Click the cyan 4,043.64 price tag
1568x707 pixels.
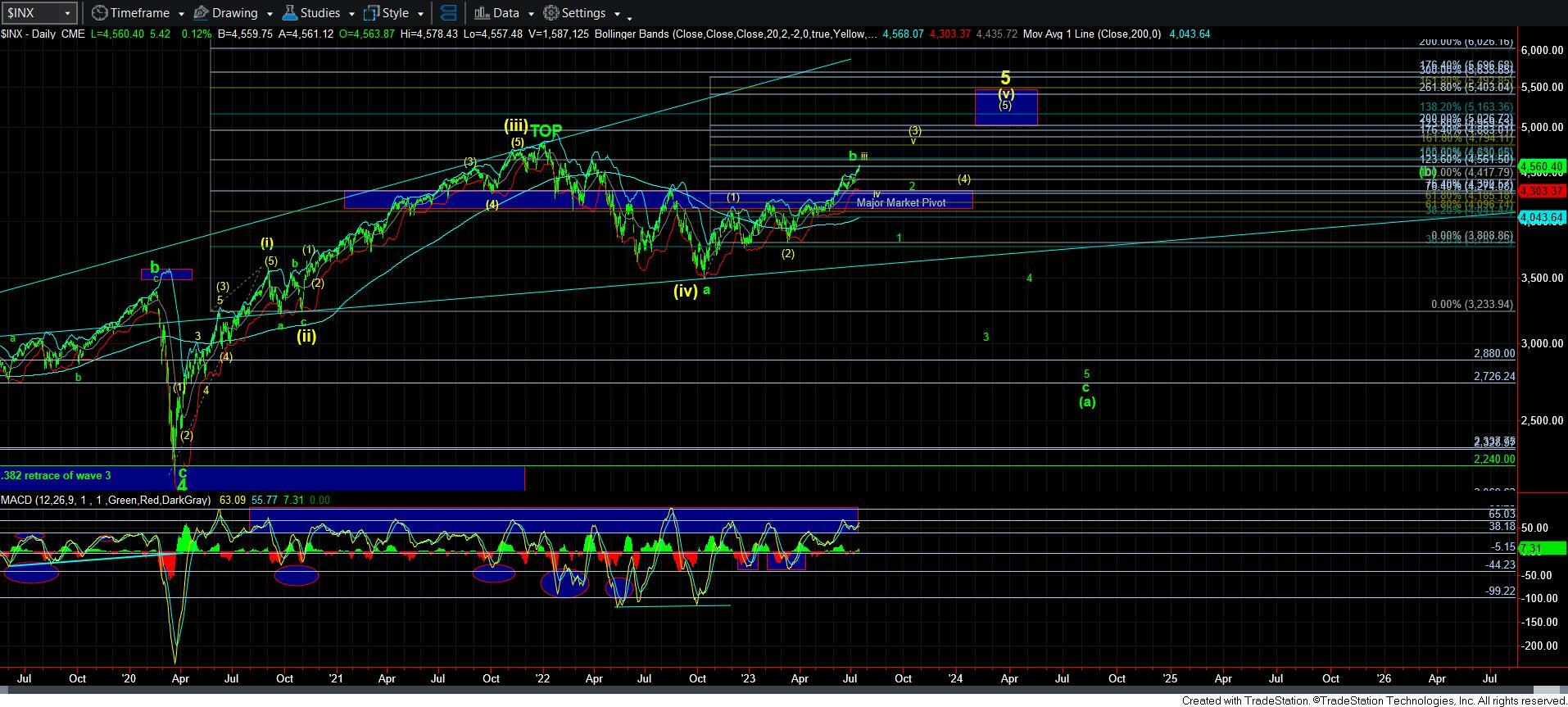tap(1543, 218)
